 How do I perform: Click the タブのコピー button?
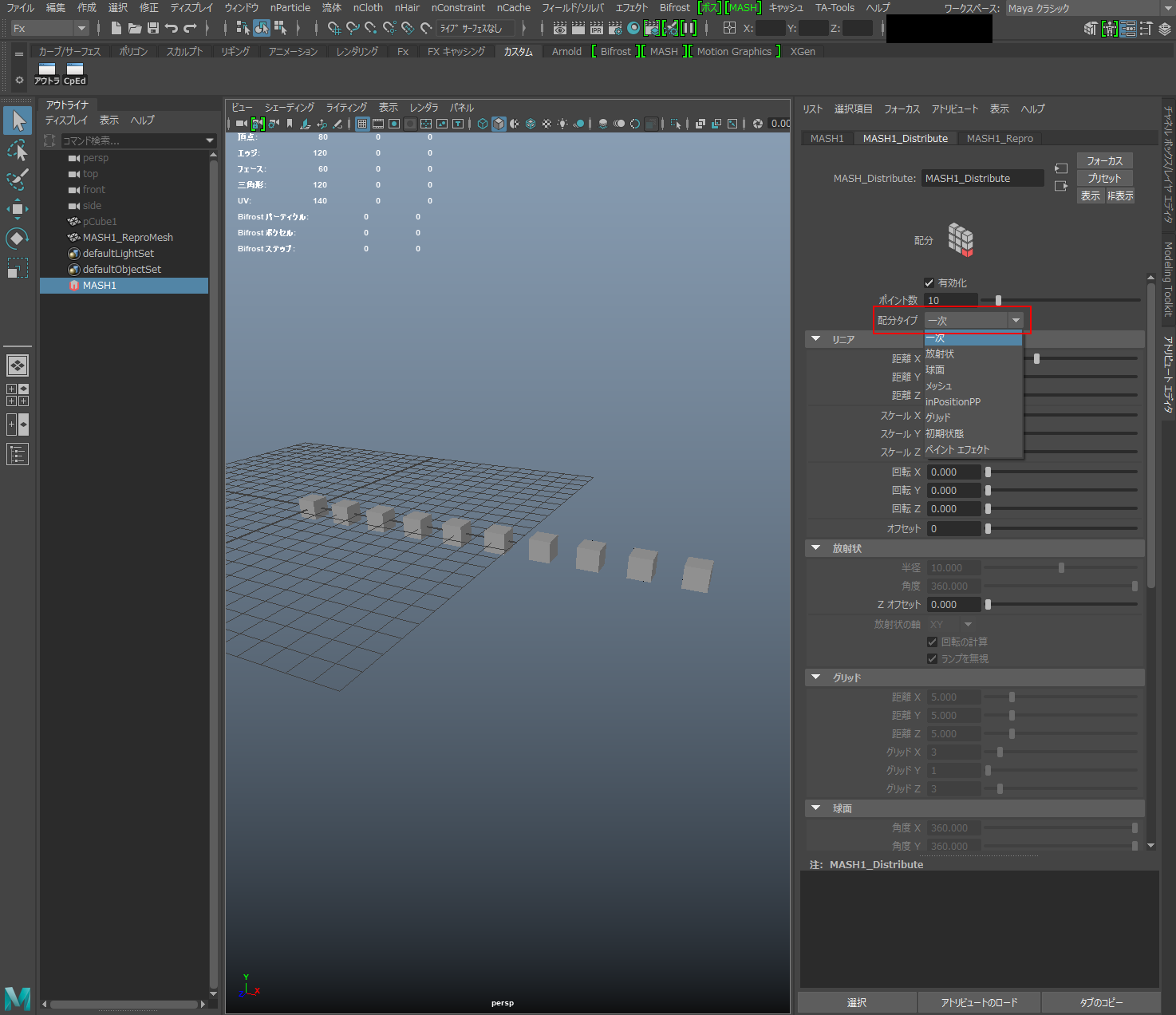(x=1101, y=1002)
